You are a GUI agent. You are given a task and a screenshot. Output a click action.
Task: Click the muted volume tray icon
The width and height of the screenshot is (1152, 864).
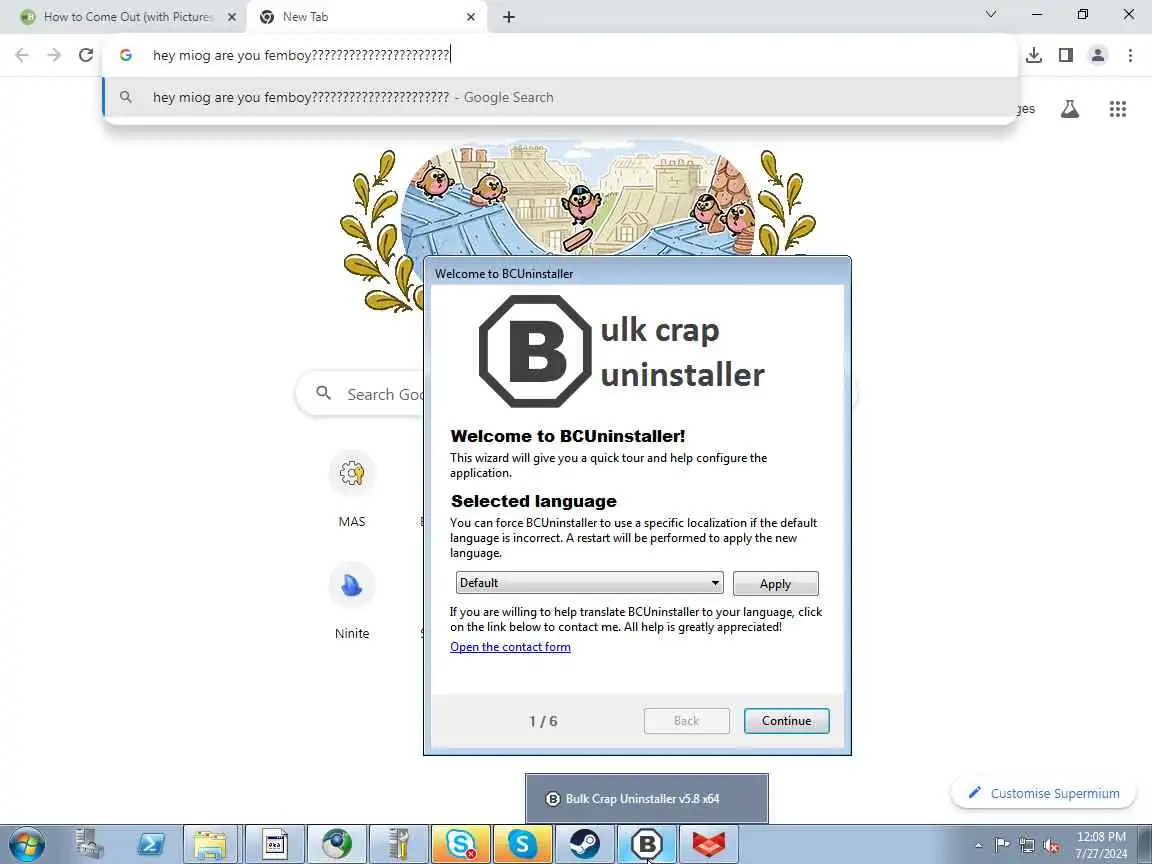pyautogui.click(x=1051, y=845)
